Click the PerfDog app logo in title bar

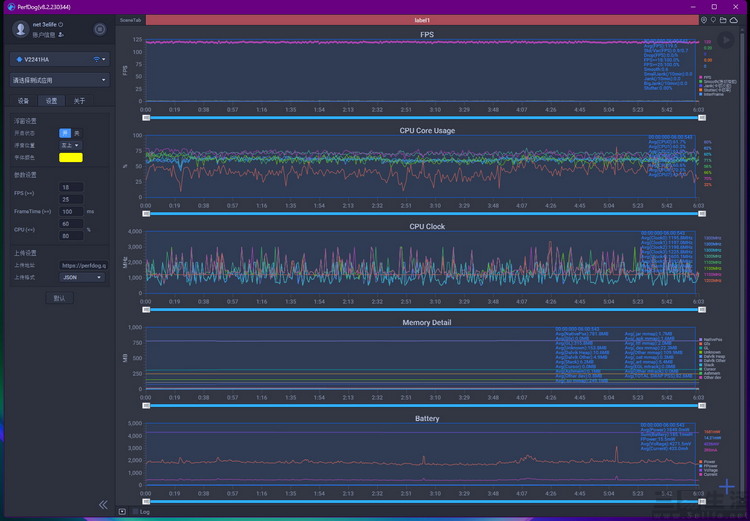11,7
